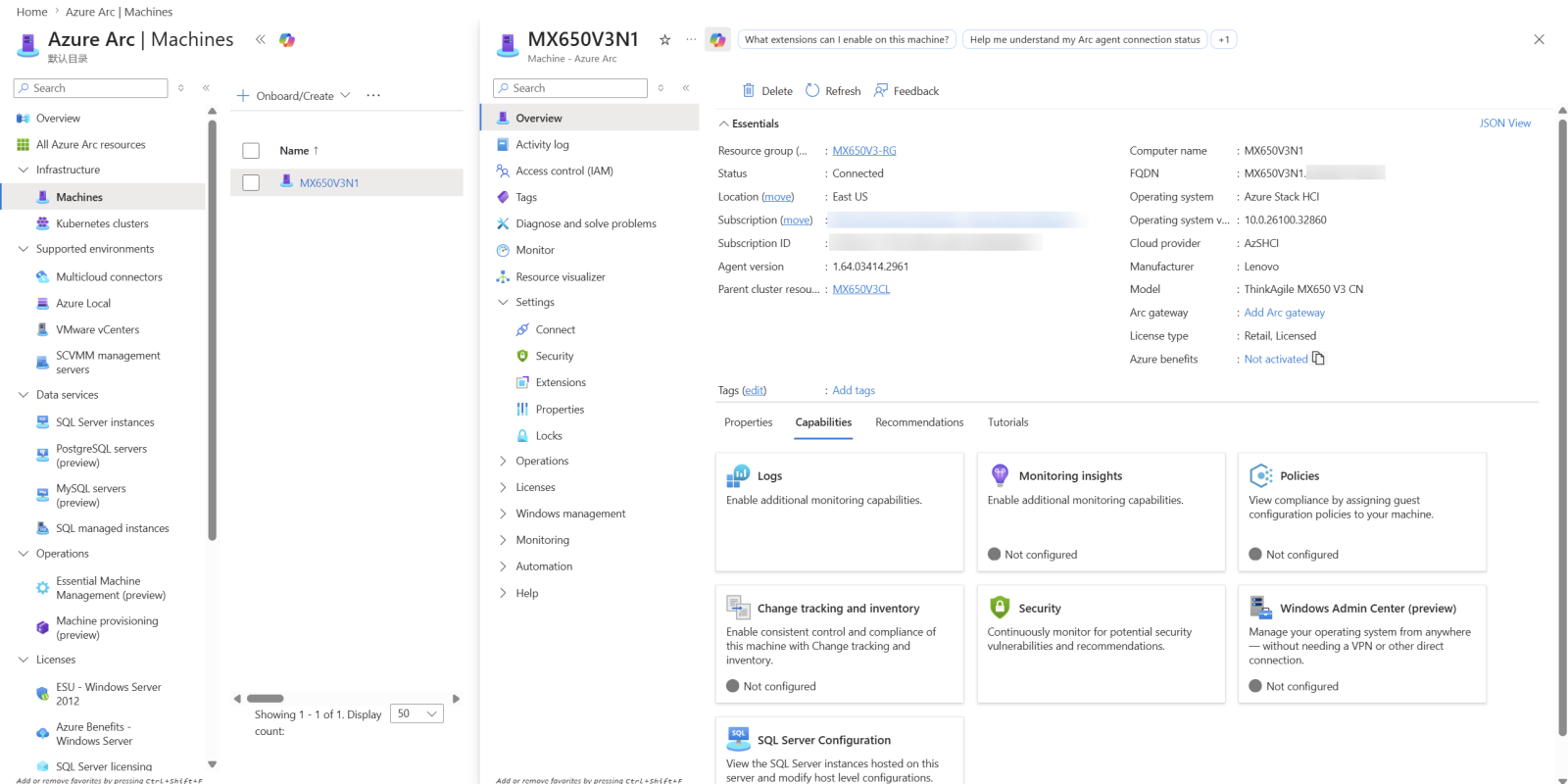The image size is (1568, 784).
Task: Click Add tags link
Action: pos(854,390)
